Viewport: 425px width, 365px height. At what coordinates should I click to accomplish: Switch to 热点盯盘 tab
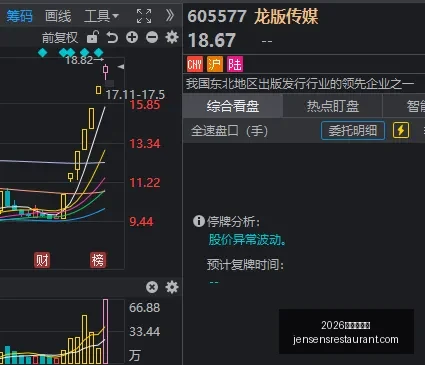tap(333, 106)
